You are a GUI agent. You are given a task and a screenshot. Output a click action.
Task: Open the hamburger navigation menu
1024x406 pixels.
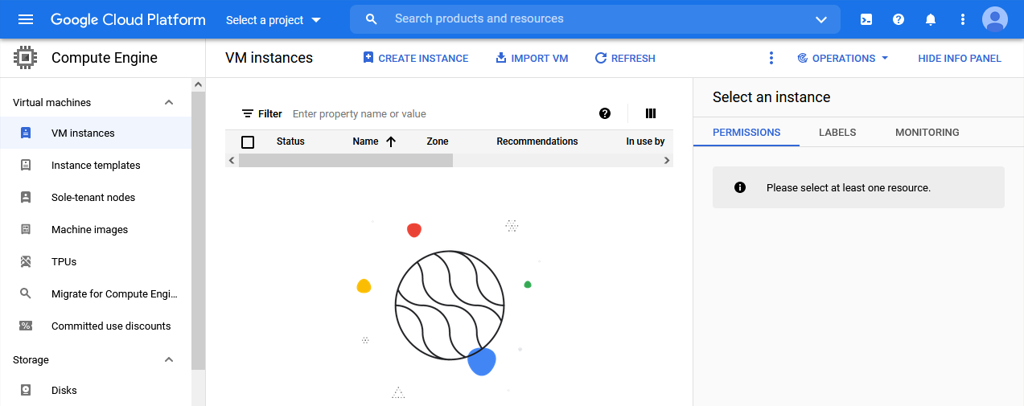pyautogui.click(x=25, y=20)
